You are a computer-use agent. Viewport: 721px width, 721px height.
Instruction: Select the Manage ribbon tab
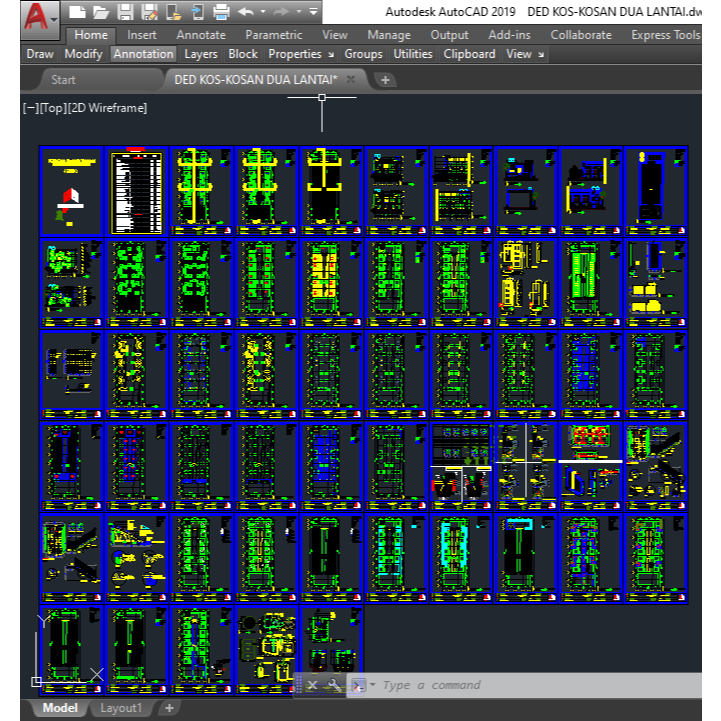tap(389, 35)
